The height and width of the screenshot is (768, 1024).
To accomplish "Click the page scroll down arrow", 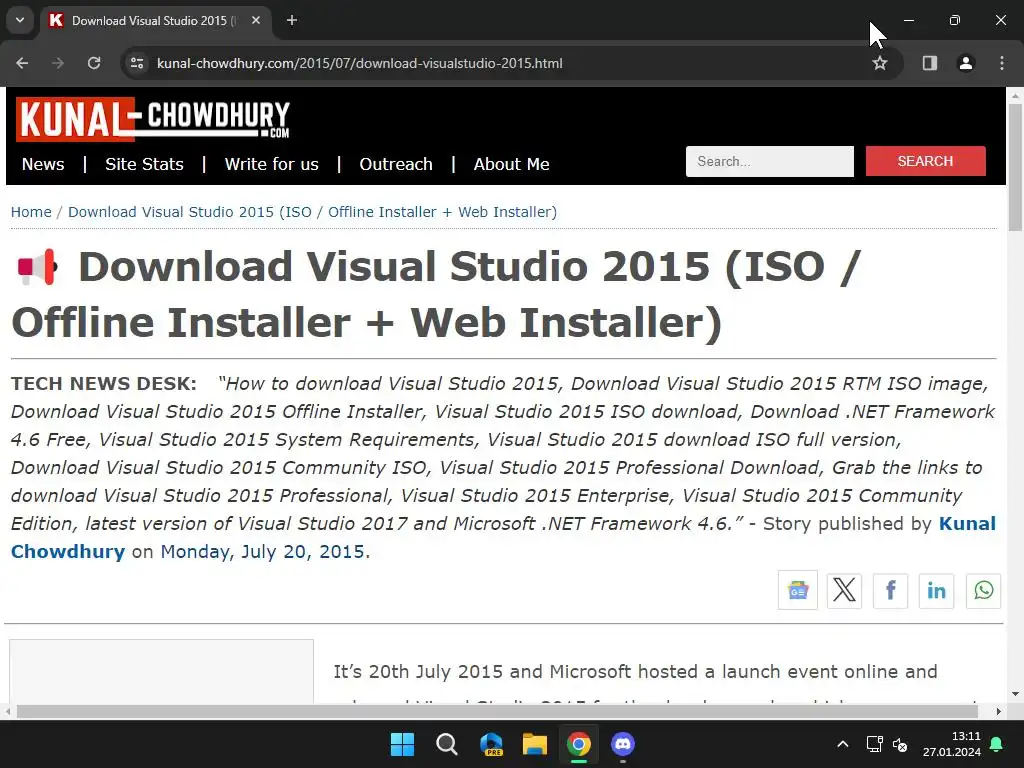I will point(1015,694).
